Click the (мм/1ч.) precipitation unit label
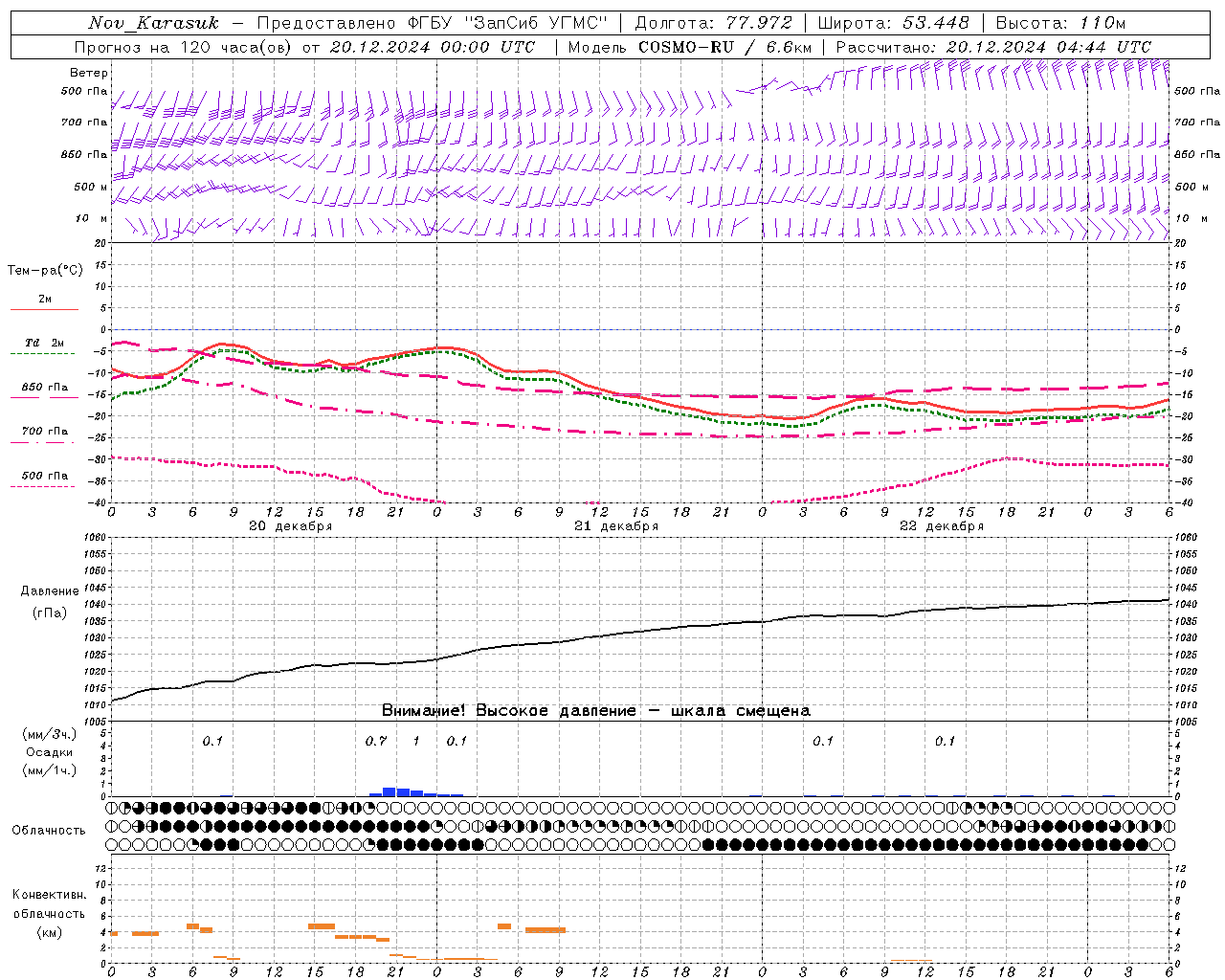The width and height of the screenshot is (1225, 980). [x=49, y=770]
